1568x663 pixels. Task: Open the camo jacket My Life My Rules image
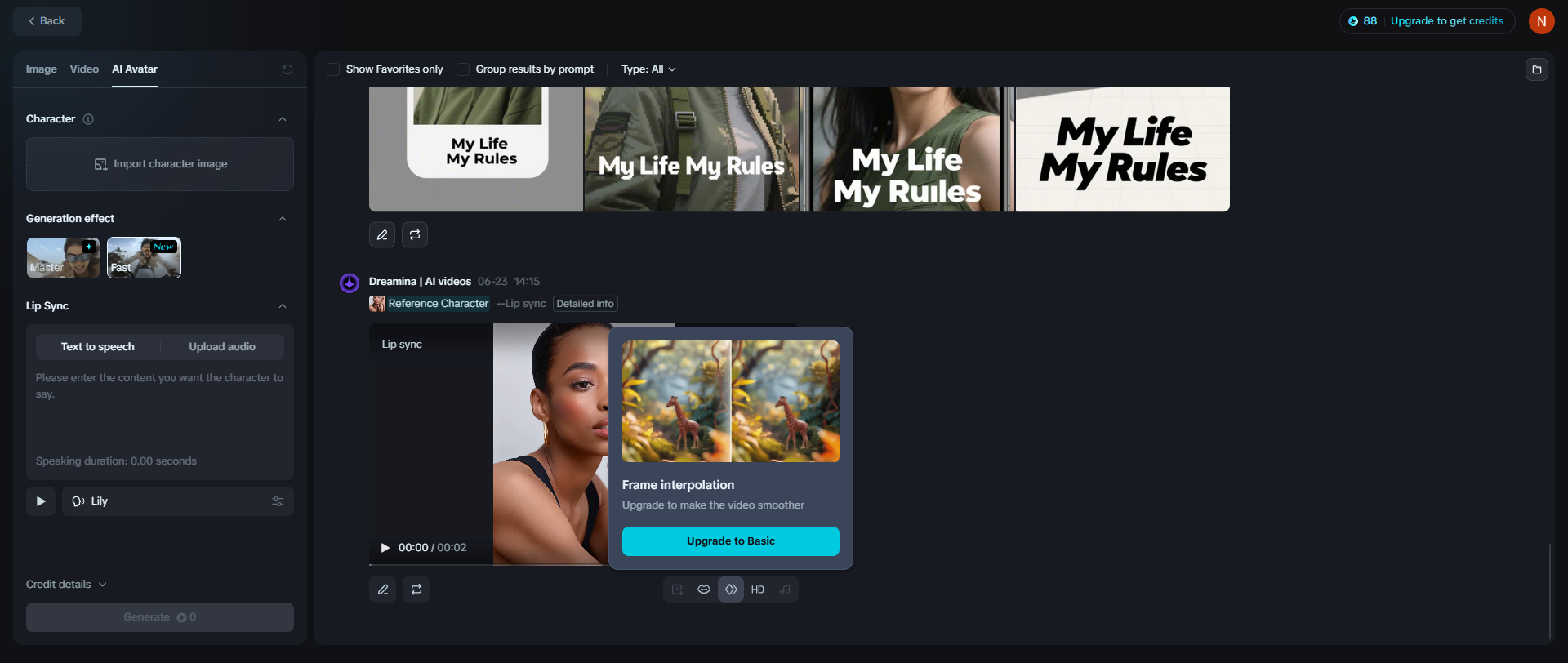[692, 149]
